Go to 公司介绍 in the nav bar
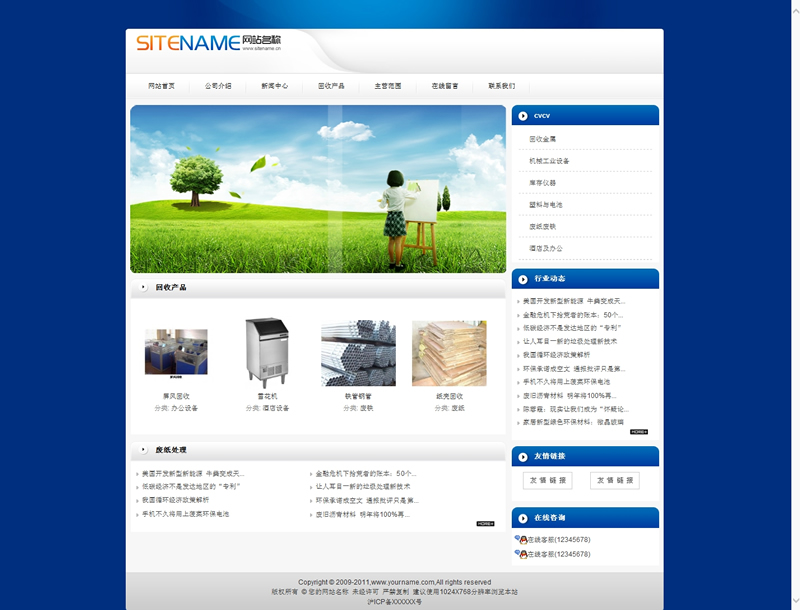Image resolution: width=800 pixels, height=610 pixels. [x=218, y=86]
